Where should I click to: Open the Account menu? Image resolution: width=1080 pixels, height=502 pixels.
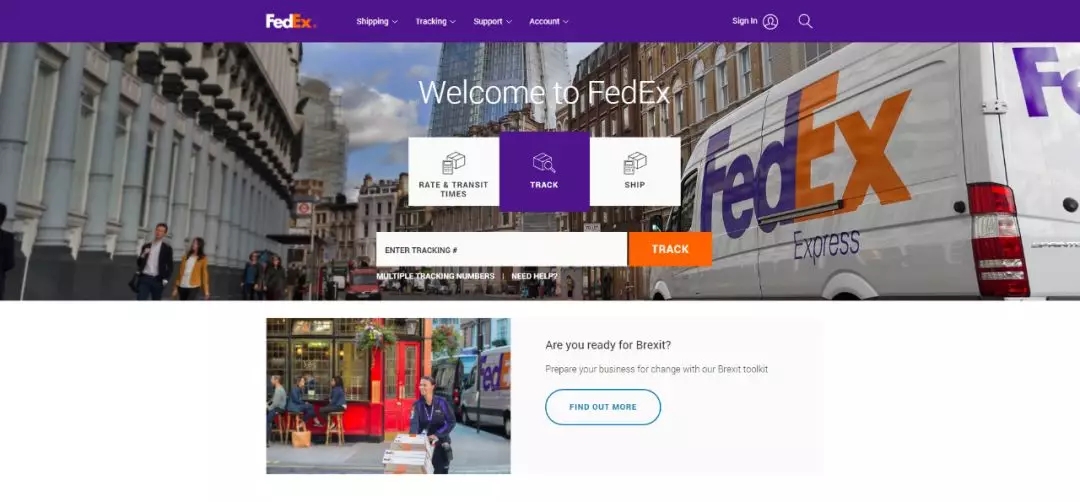pos(549,21)
